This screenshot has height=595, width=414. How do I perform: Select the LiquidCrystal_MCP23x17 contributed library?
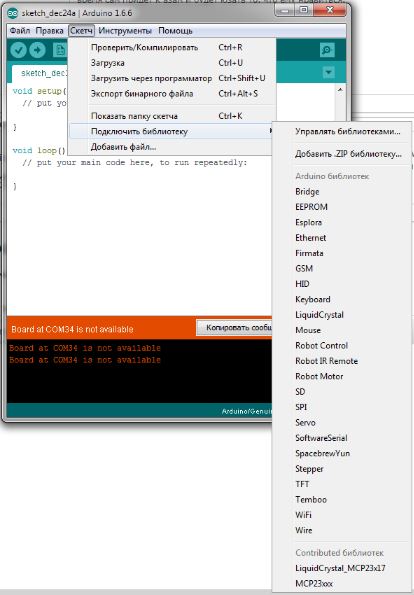(x=340, y=568)
